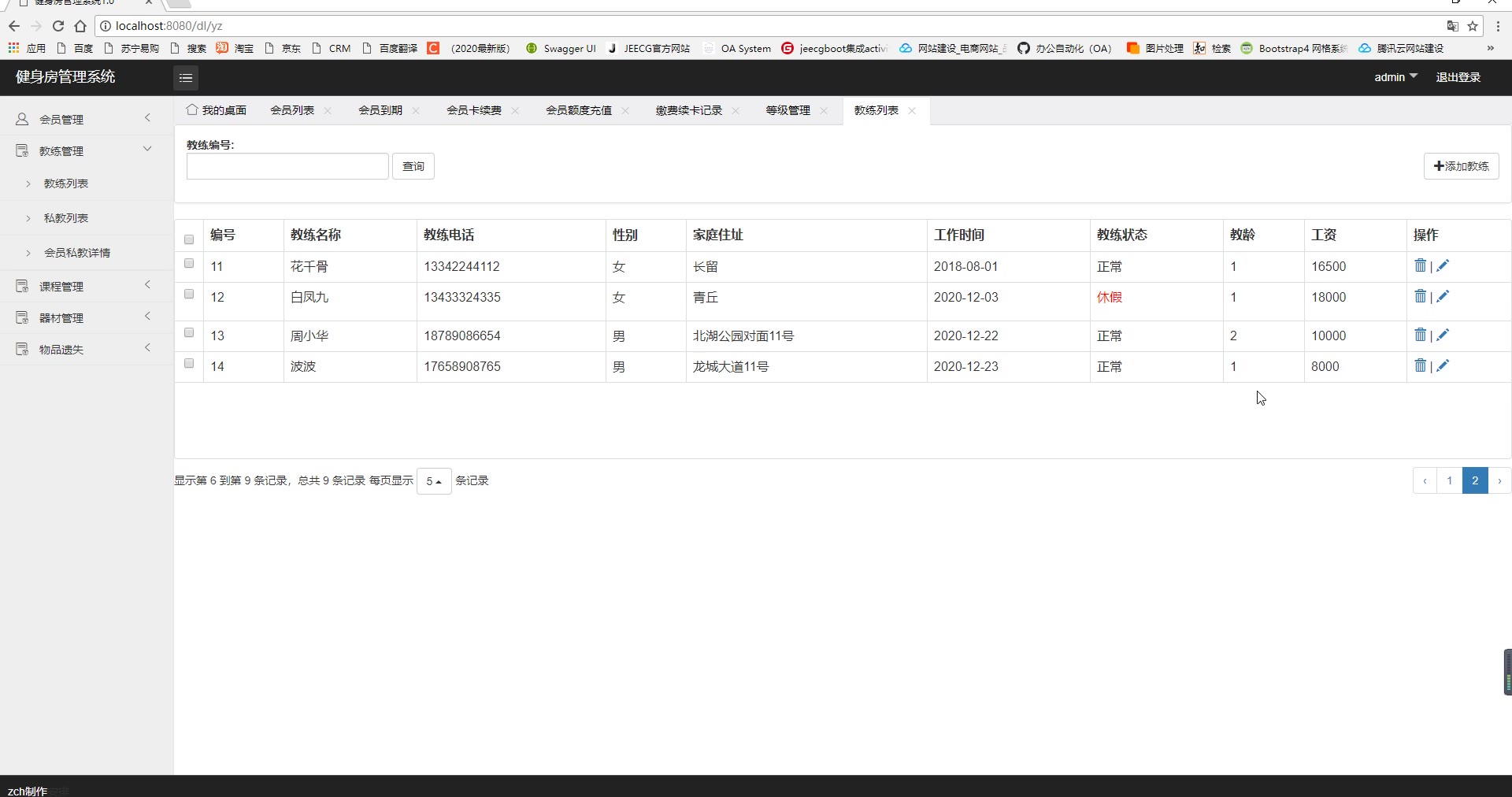1512x797 pixels.
Task: Delete coach 波波 with trash icon
Action: pyautogui.click(x=1420, y=366)
